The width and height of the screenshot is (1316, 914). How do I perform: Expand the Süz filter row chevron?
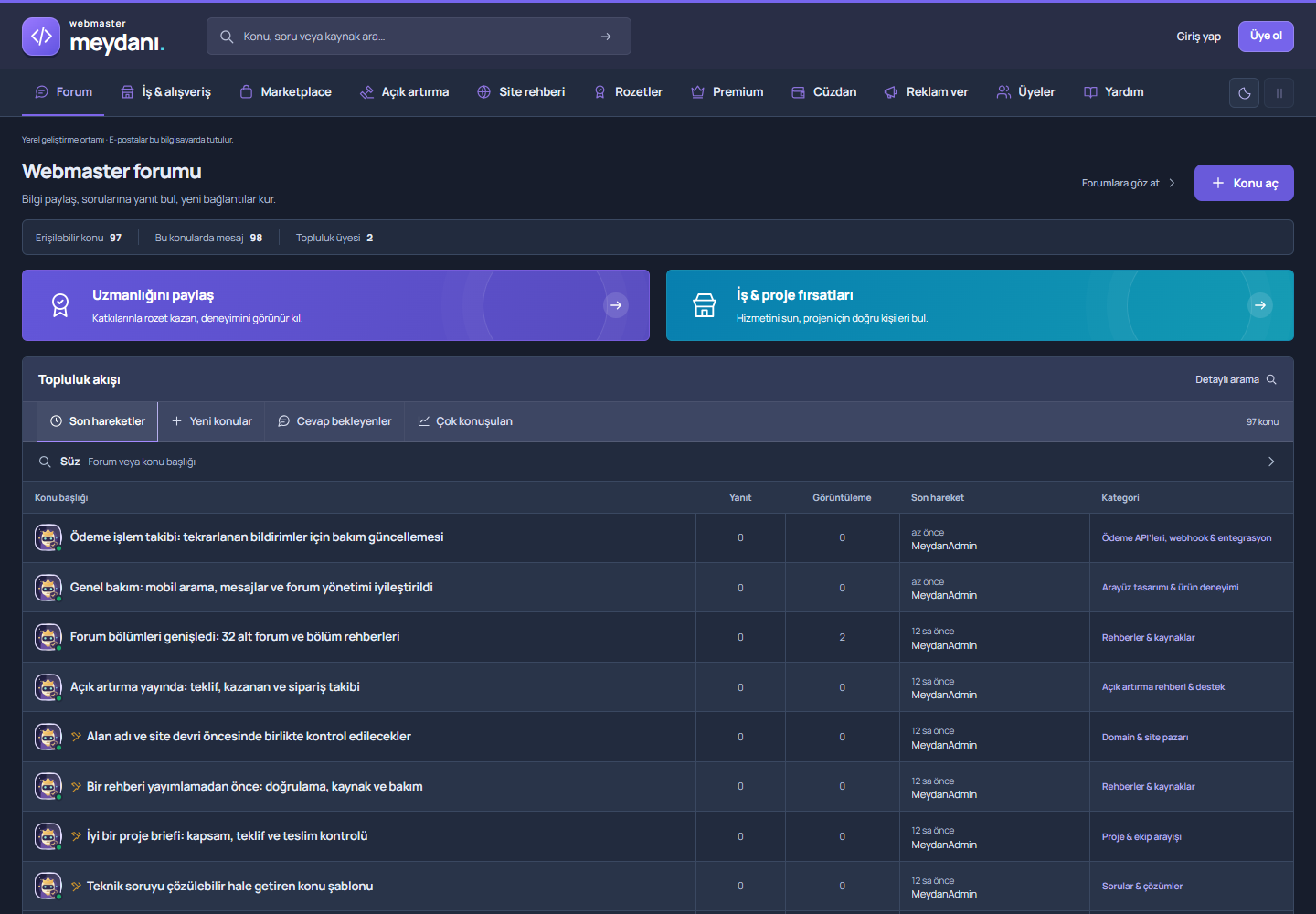[1271, 462]
